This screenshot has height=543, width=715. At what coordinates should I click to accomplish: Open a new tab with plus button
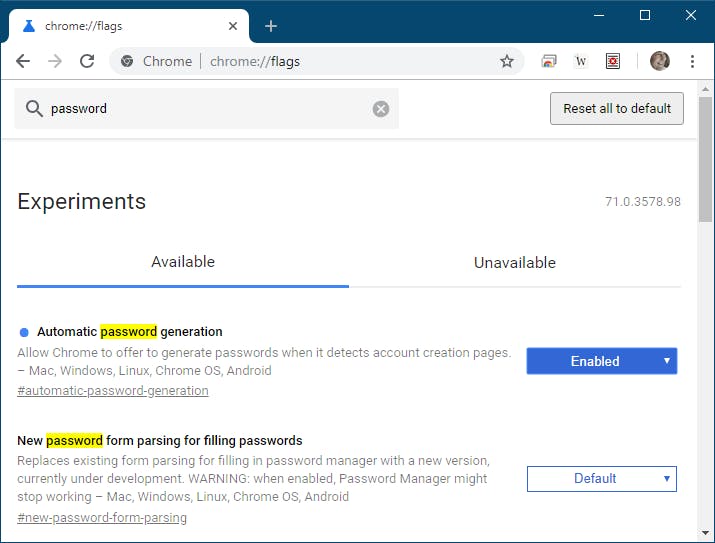[x=271, y=26]
